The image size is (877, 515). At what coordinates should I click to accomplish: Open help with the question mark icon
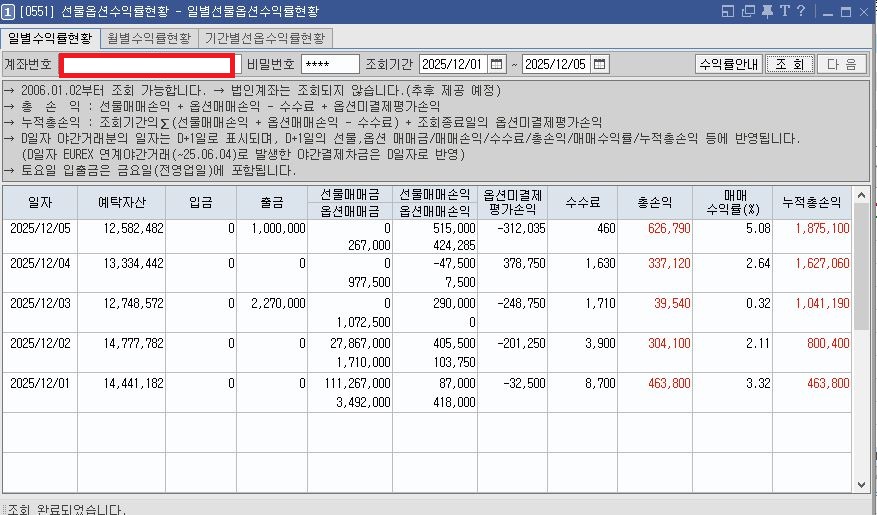[801, 11]
